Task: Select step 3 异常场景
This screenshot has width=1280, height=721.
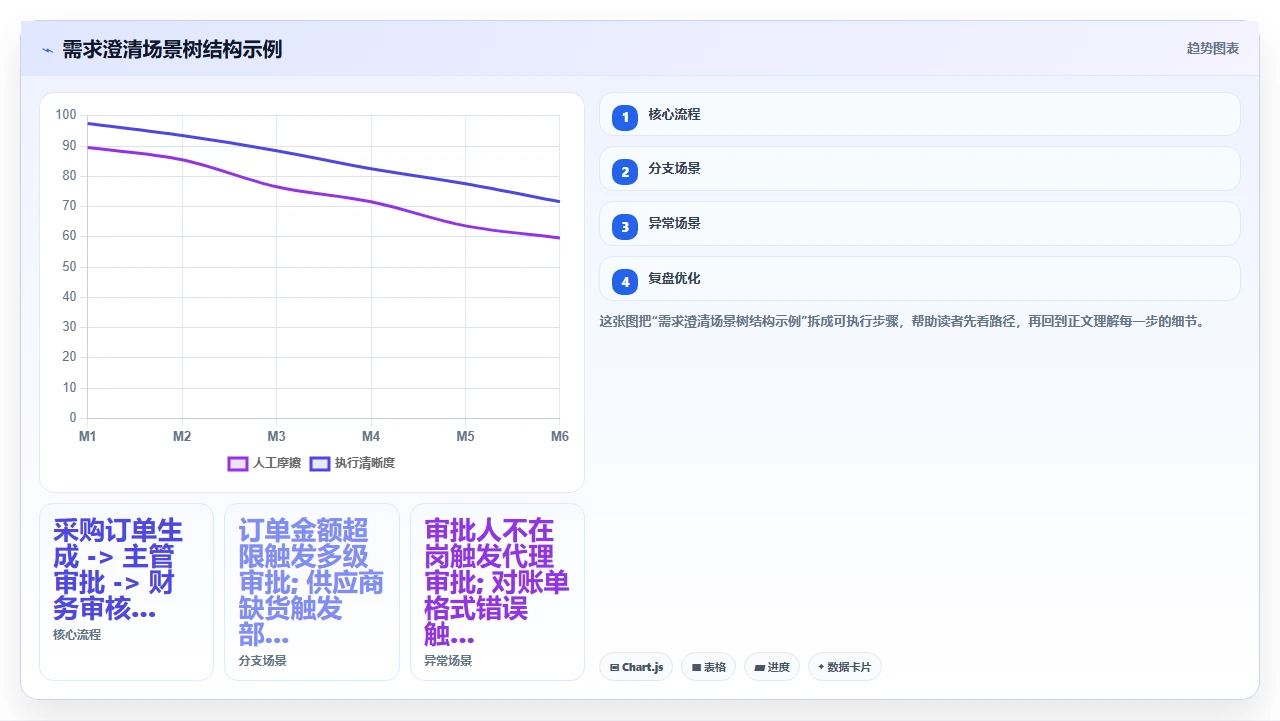Action: (919, 224)
